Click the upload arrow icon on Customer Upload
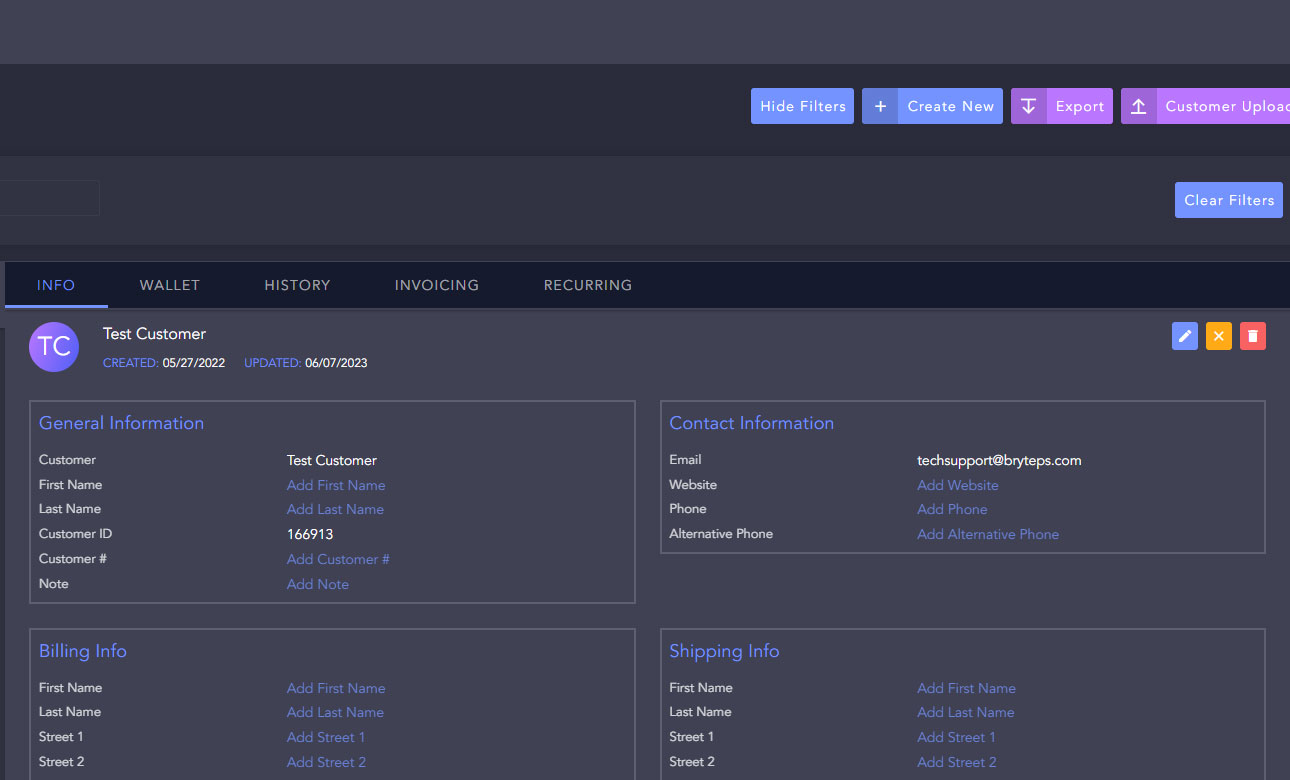Viewport: 1290px width, 780px height. click(x=1139, y=106)
